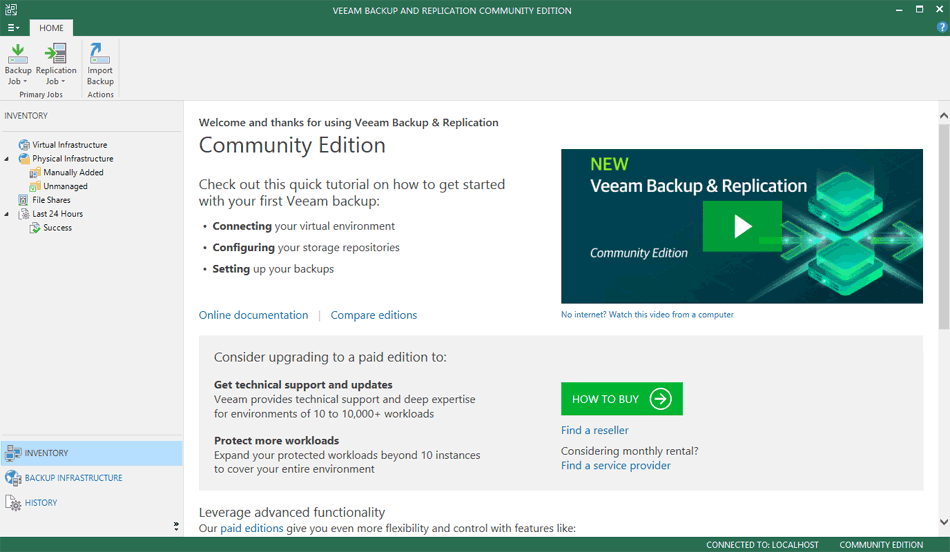Open navigation pane options chevron
950x552 pixels.
(176, 526)
